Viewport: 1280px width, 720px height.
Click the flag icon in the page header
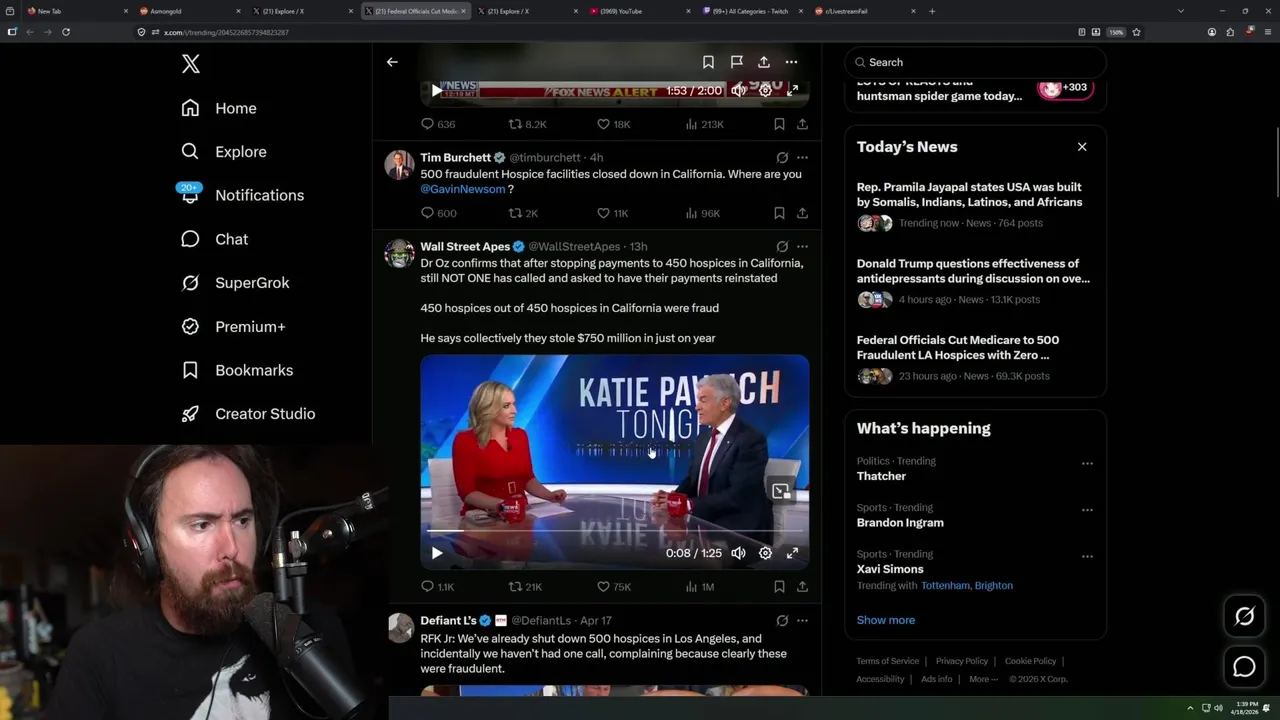[x=736, y=62]
